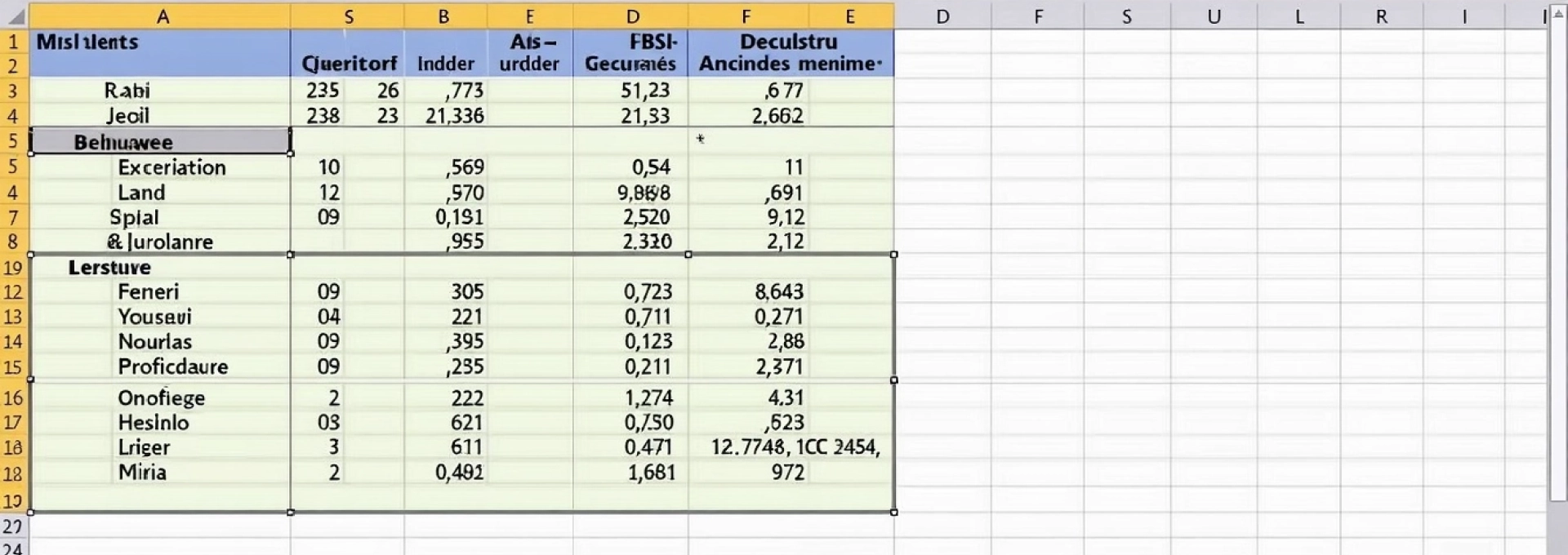The height and width of the screenshot is (555, 1568).
Task: Select column B header
Action: click(x=444, y=16)
